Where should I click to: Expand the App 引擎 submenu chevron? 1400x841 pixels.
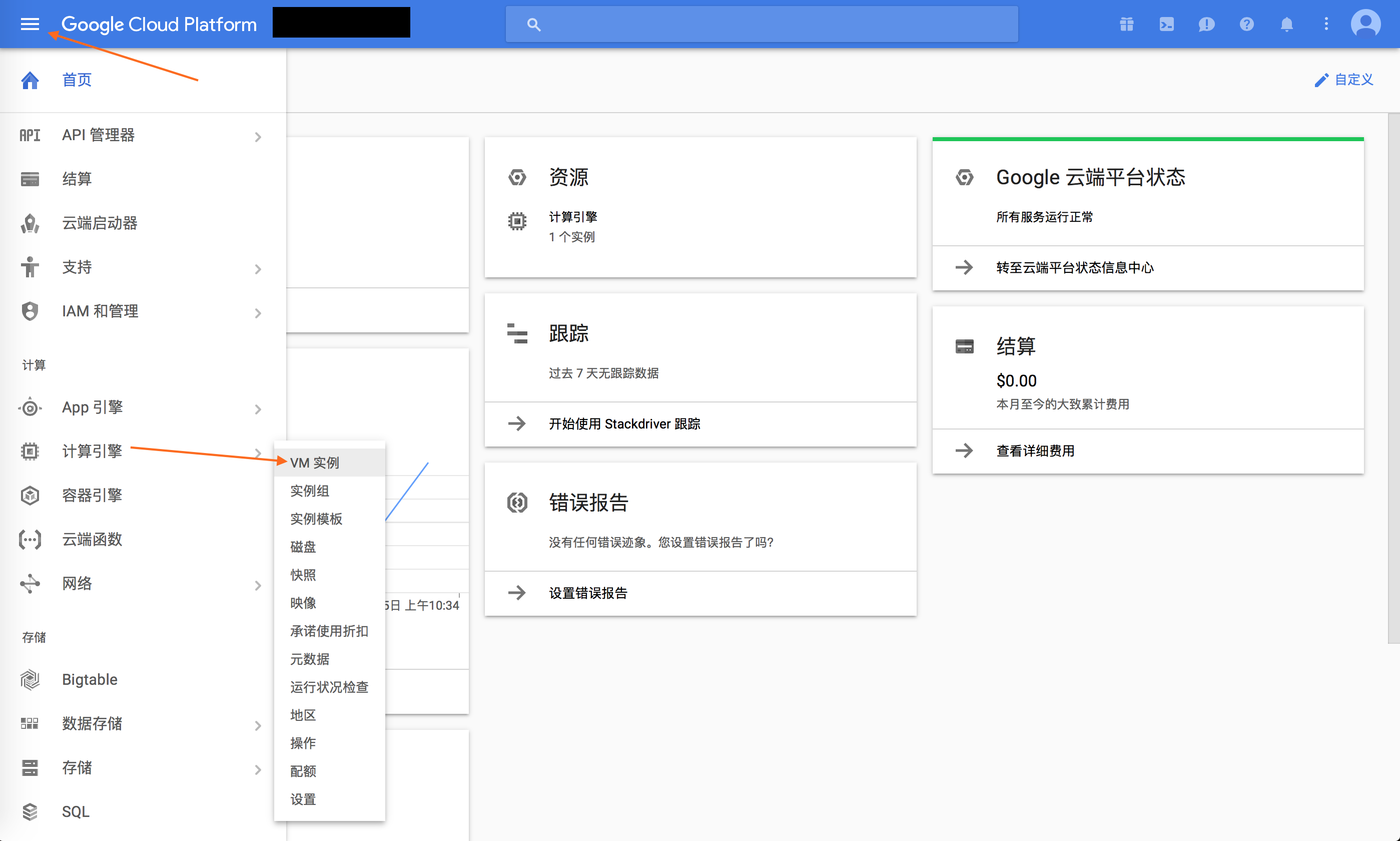(258, 409)
